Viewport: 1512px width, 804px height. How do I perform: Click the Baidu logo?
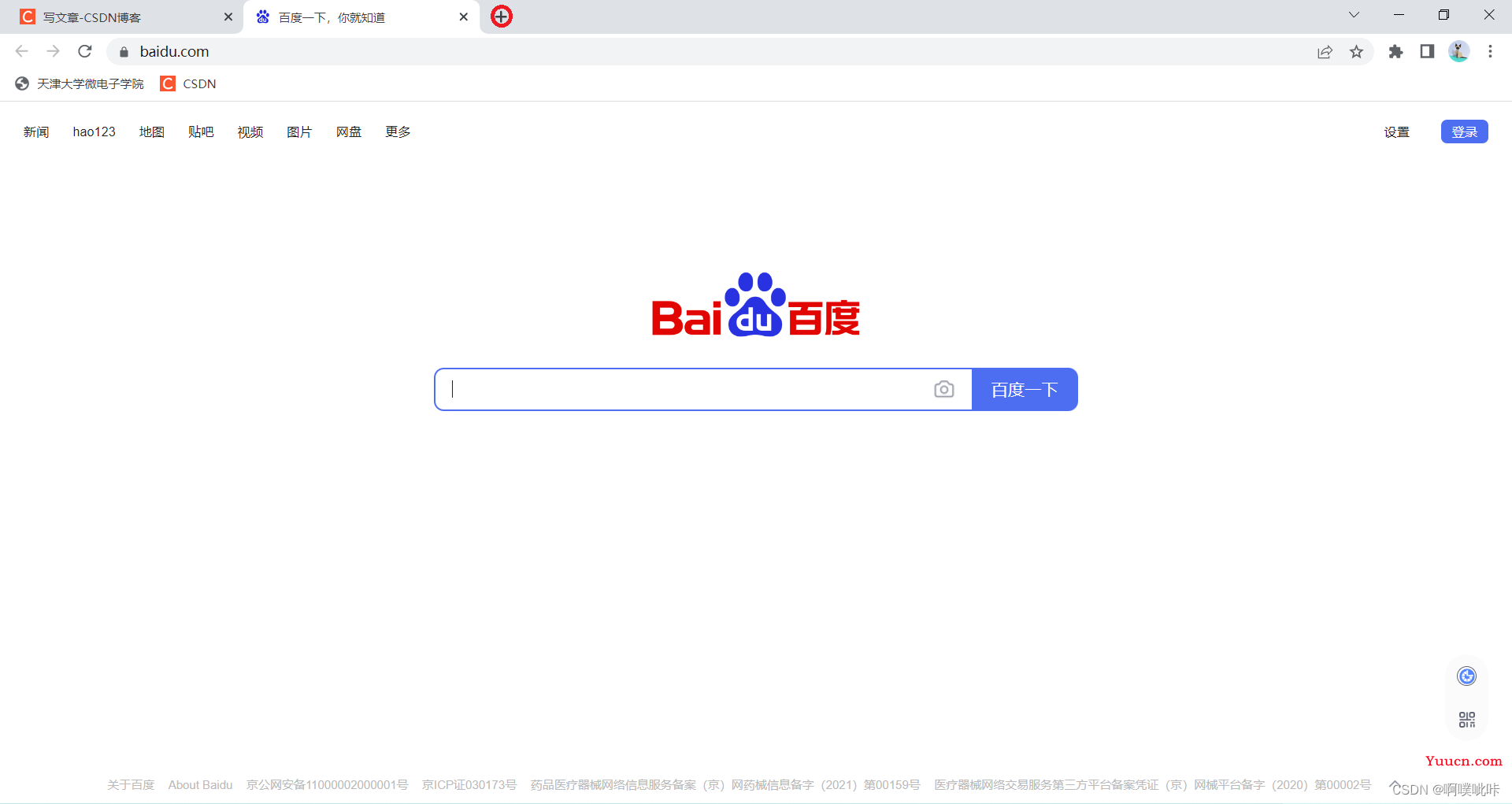pos(755,305)
